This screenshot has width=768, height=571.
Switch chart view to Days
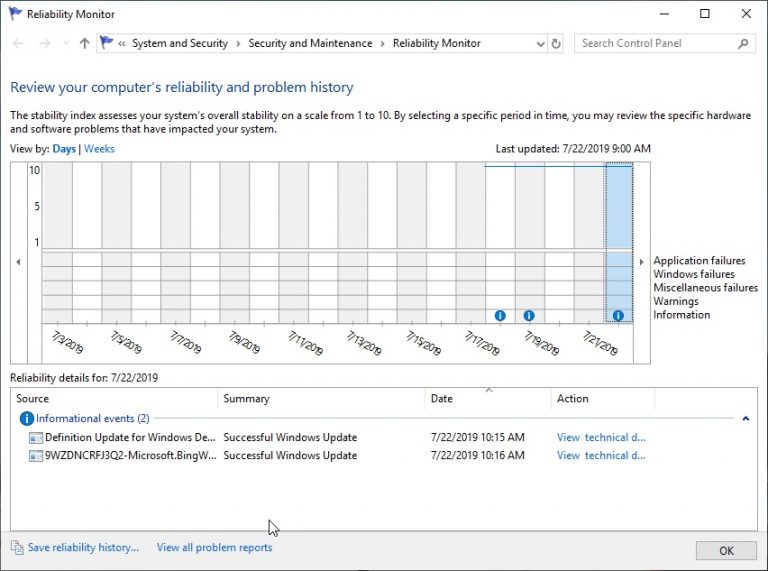64,148
